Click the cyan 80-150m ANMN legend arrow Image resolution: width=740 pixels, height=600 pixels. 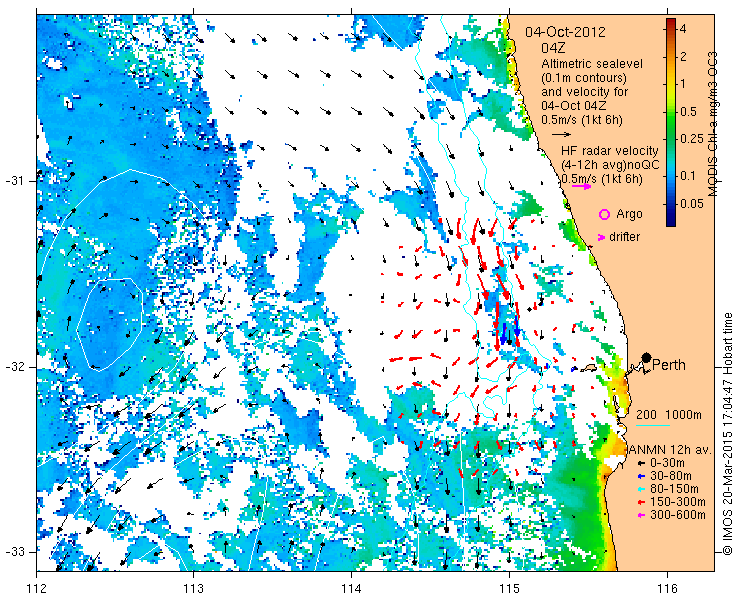640,489
